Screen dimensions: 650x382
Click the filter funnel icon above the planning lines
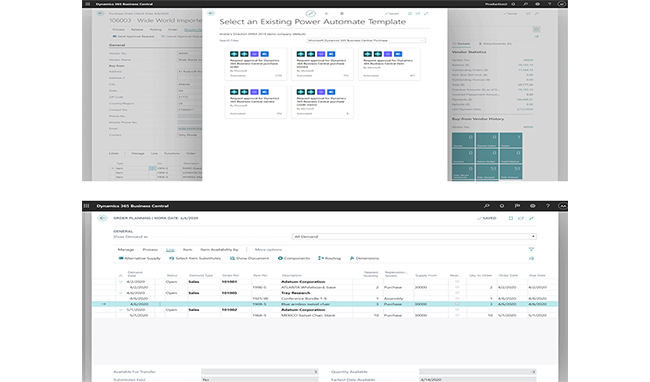click(x=531, y=249)
